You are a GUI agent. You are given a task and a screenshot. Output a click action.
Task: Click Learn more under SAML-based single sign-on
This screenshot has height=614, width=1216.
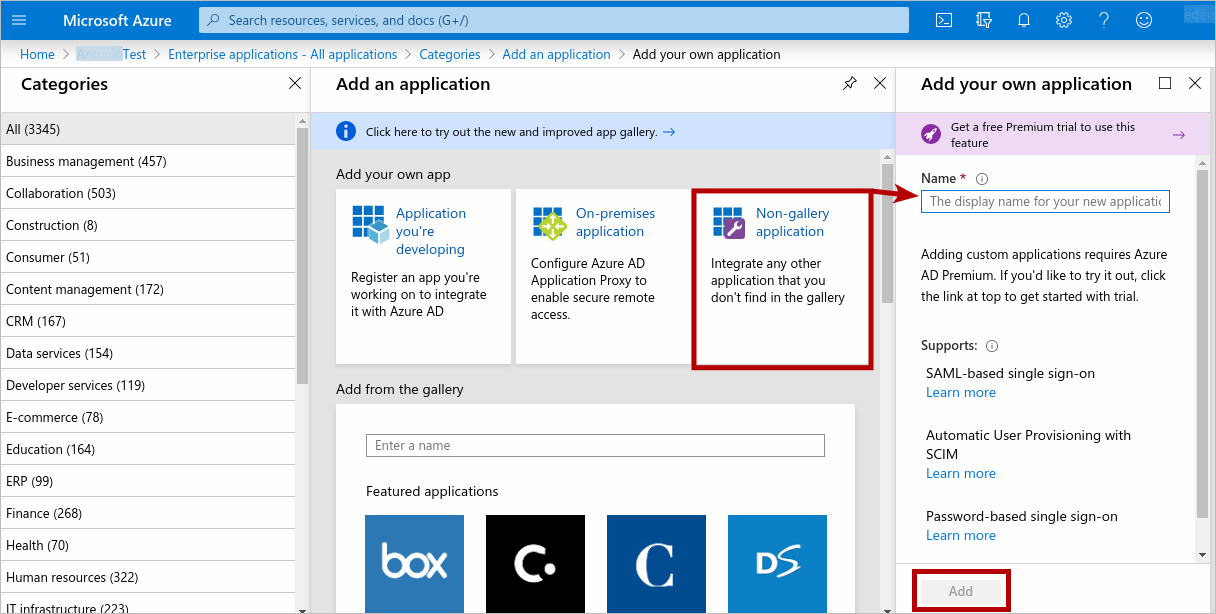pos(960,393)
